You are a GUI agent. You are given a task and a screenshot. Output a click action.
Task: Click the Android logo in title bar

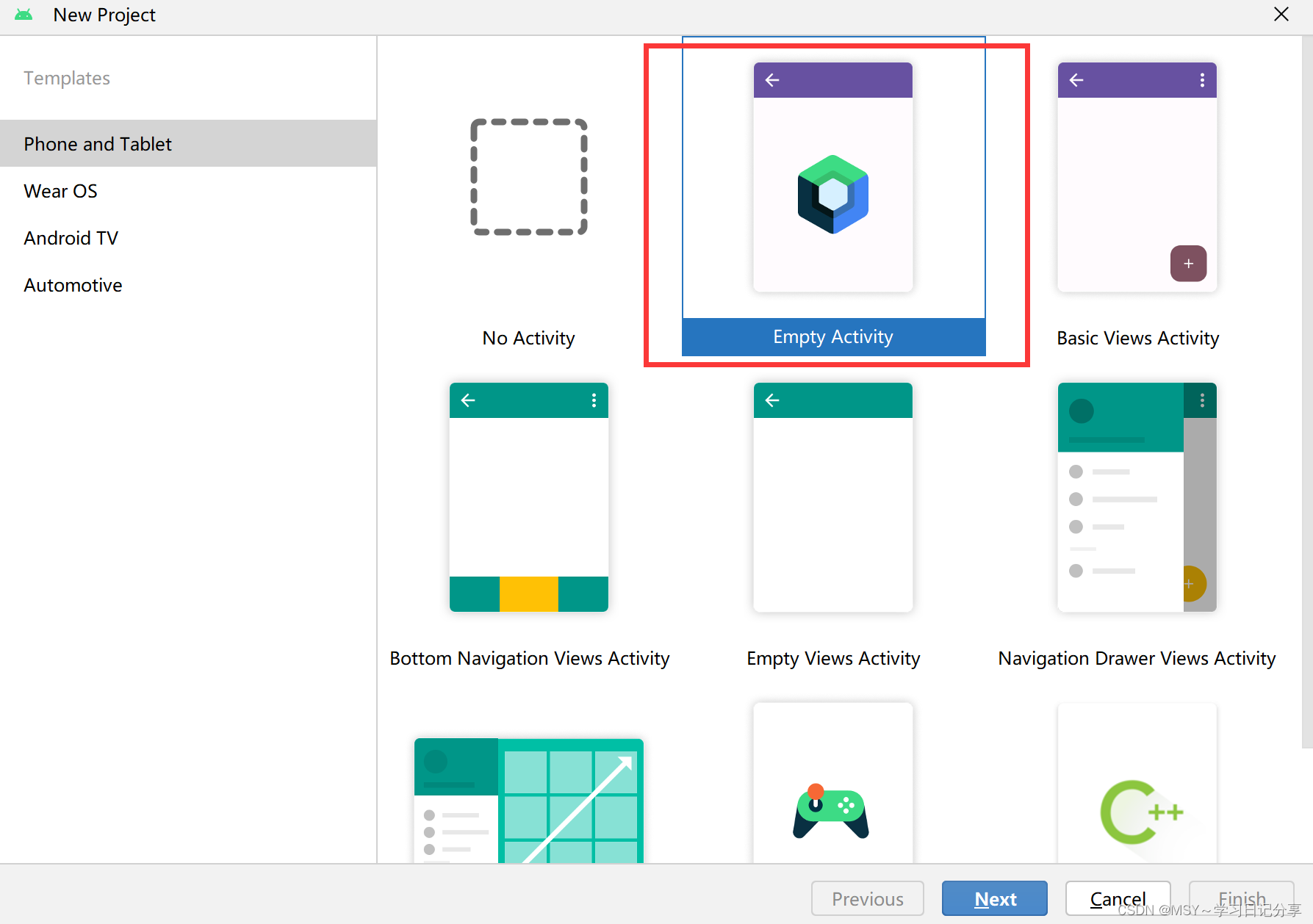(24, 15)
